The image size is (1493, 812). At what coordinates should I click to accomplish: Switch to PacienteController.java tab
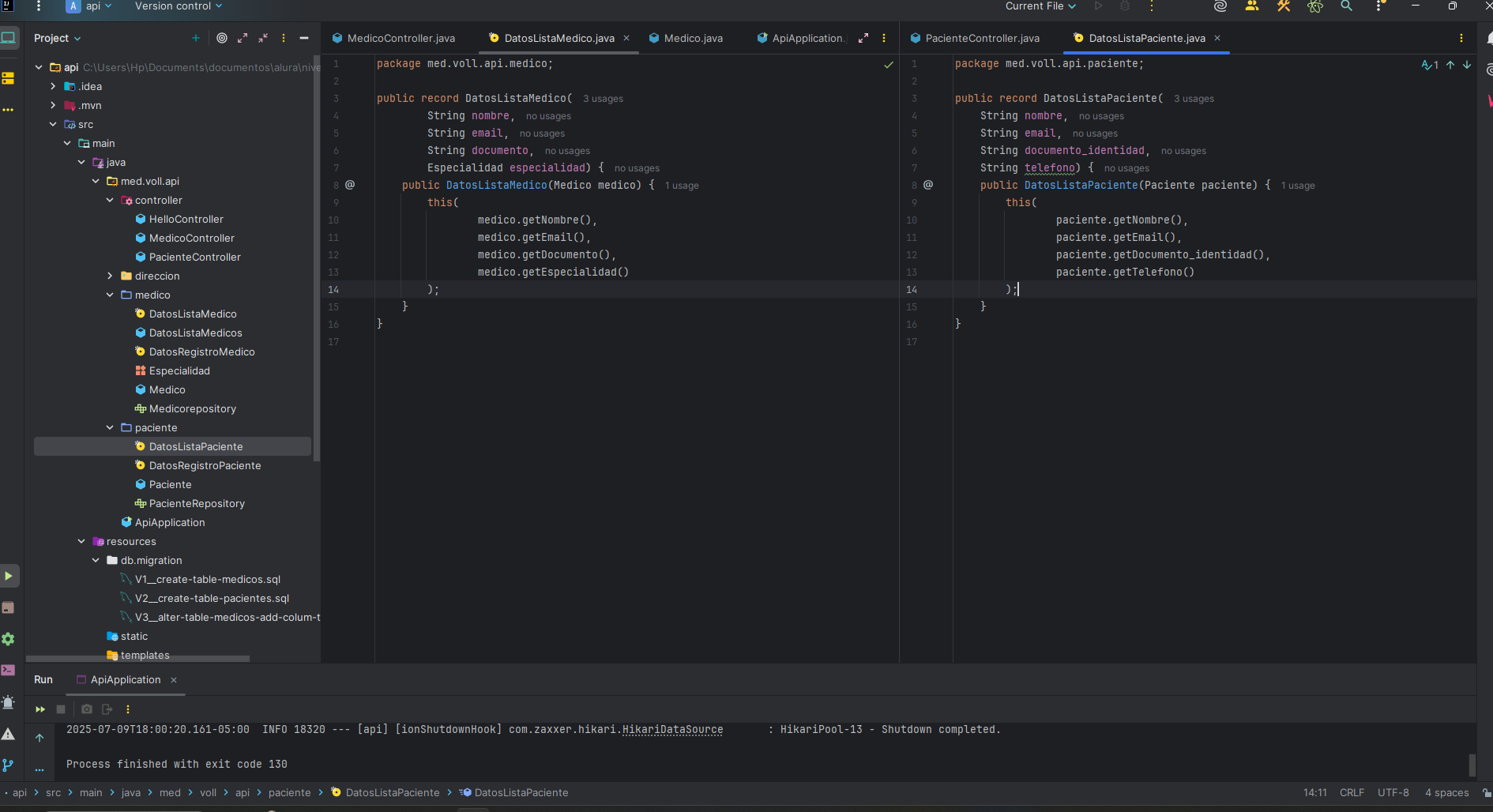pyautogui.click(x=975, y=38)
